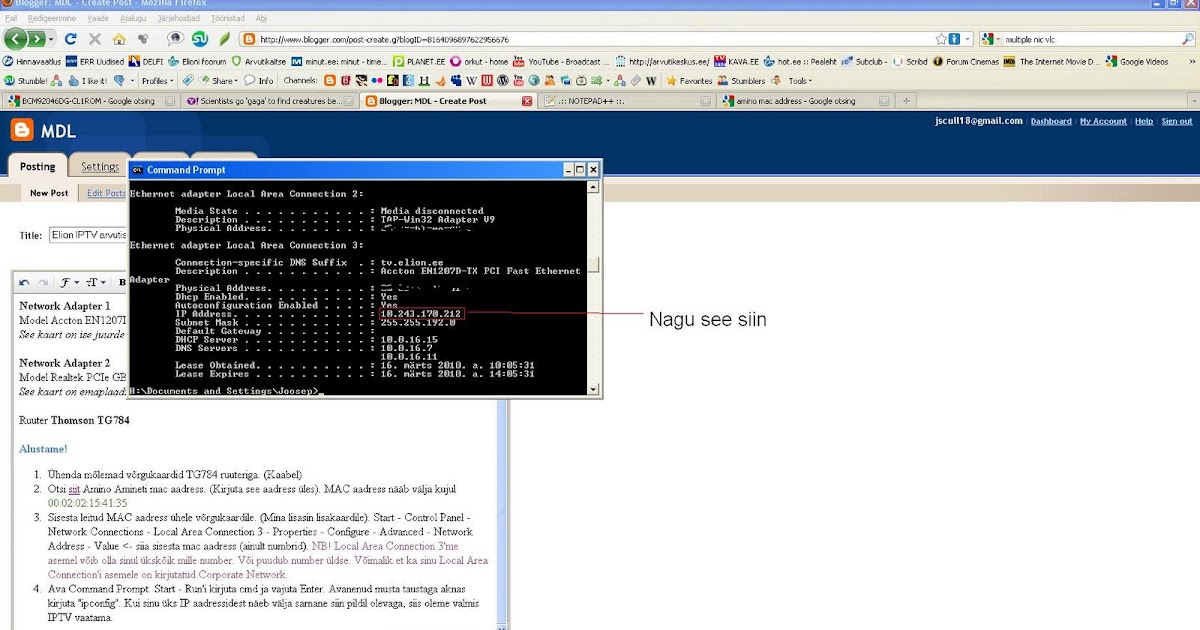The image size is (1200, 630).
Task: Open the Dashboard link
Action: tap(1051, 121)
